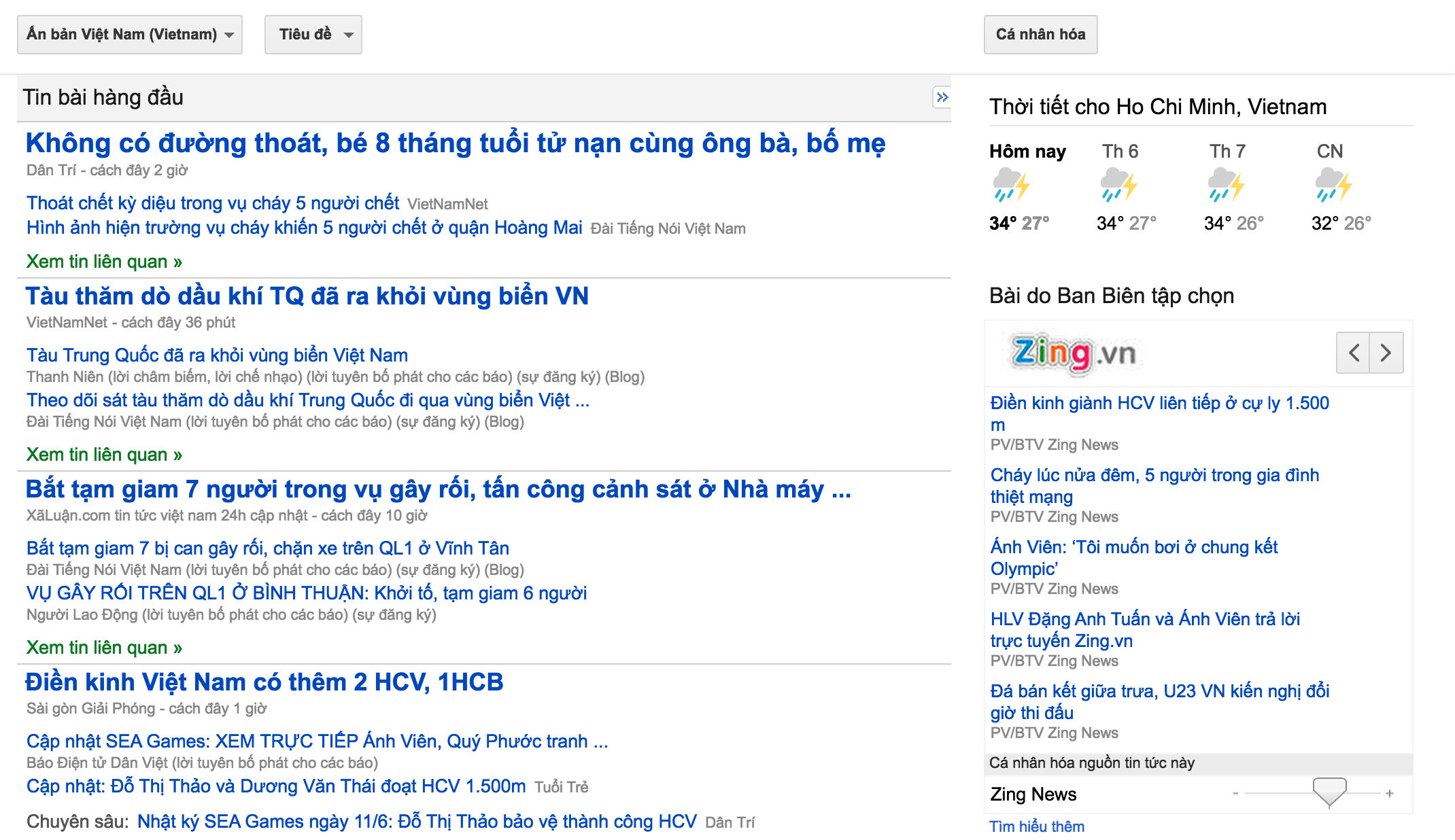Open the Tiêu đề dropdown

coord(313,35)
